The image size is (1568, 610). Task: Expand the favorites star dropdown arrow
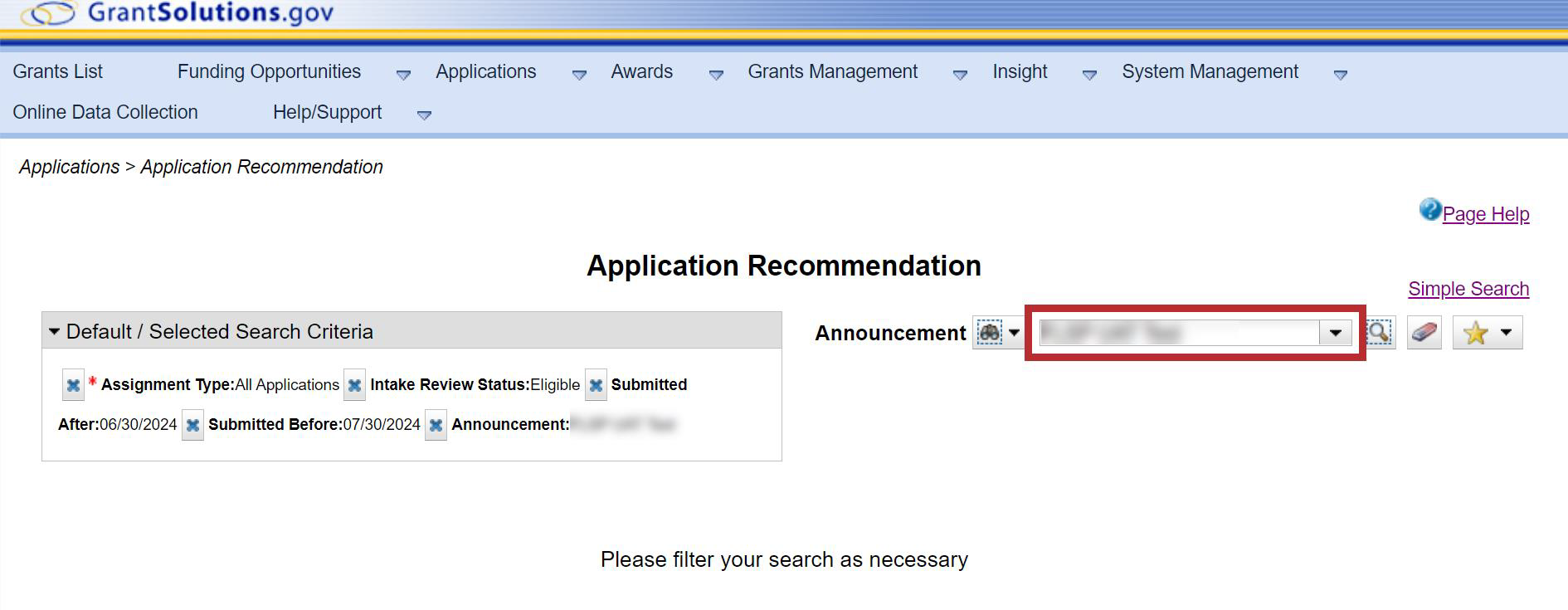pyautogui.click(x=1507, y=333)
